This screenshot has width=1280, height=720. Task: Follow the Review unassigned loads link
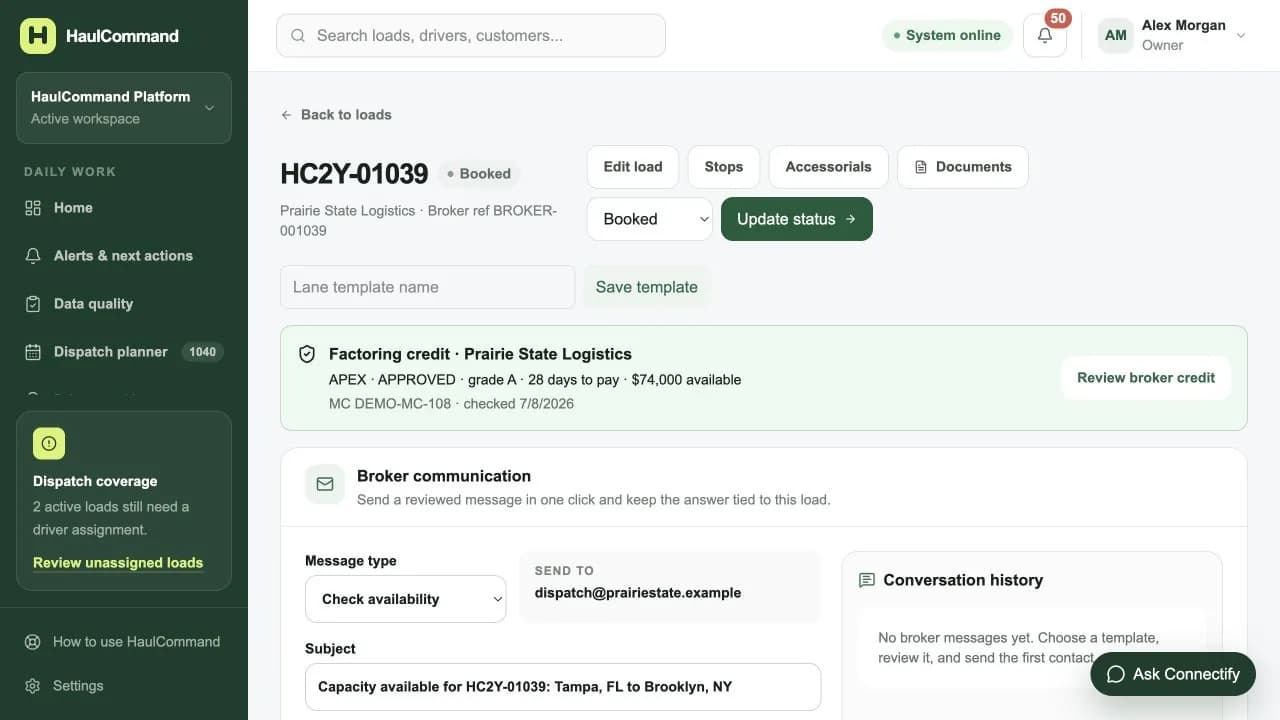(x=118, y=563)
